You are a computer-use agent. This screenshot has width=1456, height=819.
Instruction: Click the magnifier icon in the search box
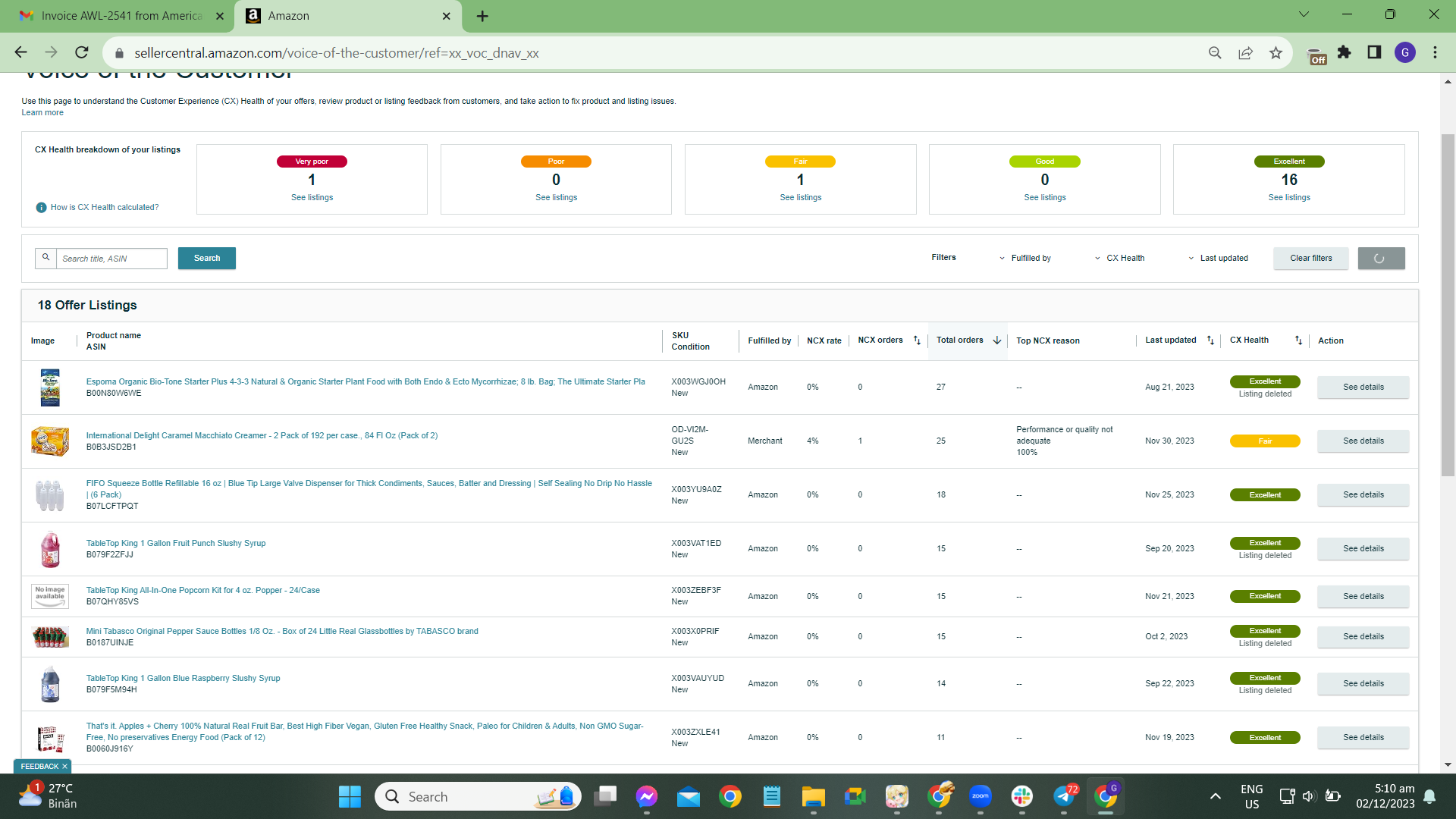click(x=45, y=258)
